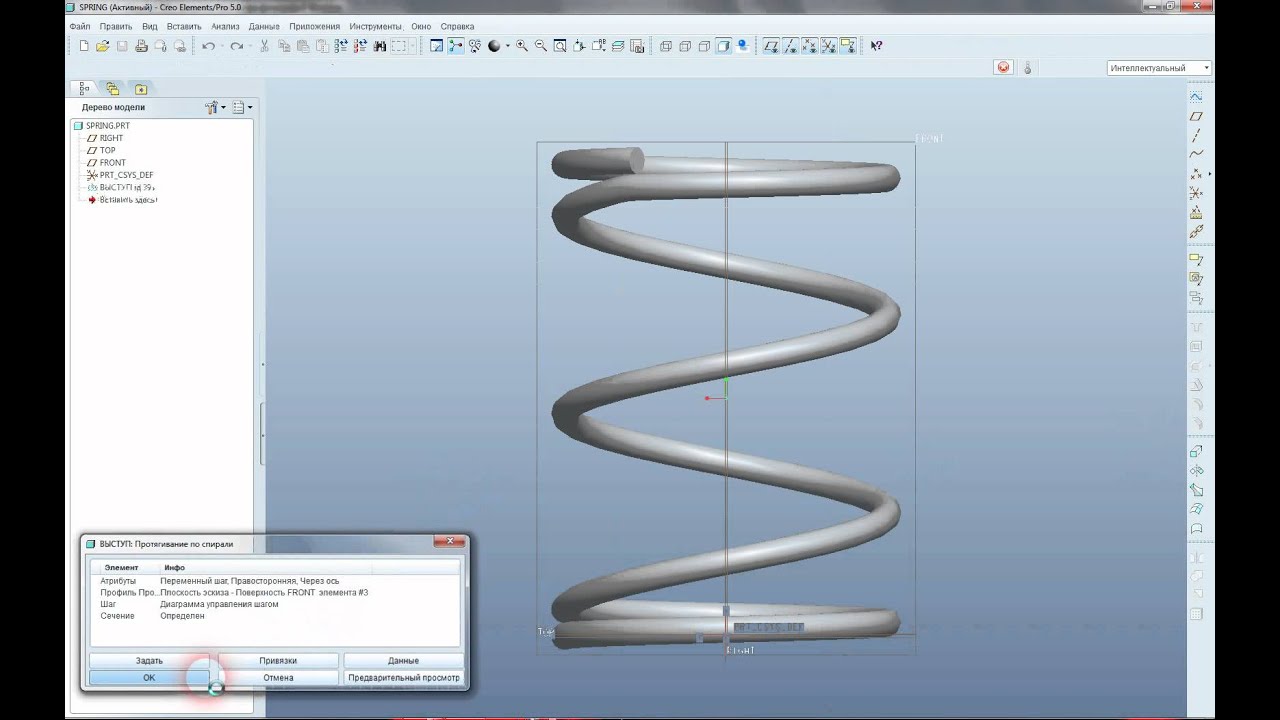Toggle datum axes display
1280x720 pixels.
(790, 46)
